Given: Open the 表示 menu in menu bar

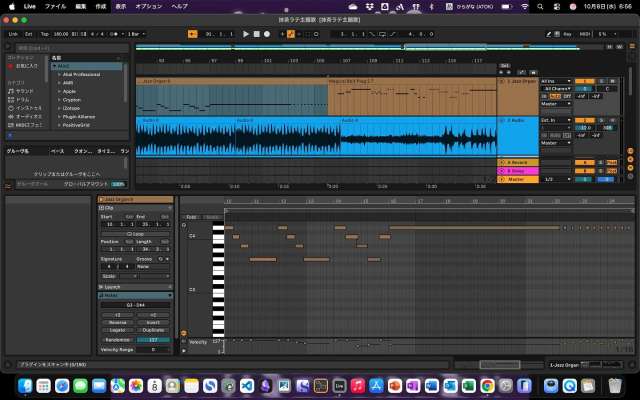Looking at the screenshot, I should point(120,6).
